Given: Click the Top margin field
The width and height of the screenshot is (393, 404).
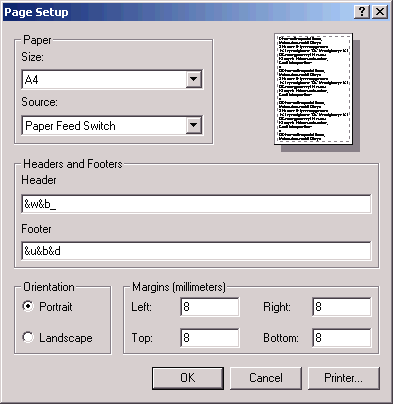Looking at the screenshot, I should (210, 338).
